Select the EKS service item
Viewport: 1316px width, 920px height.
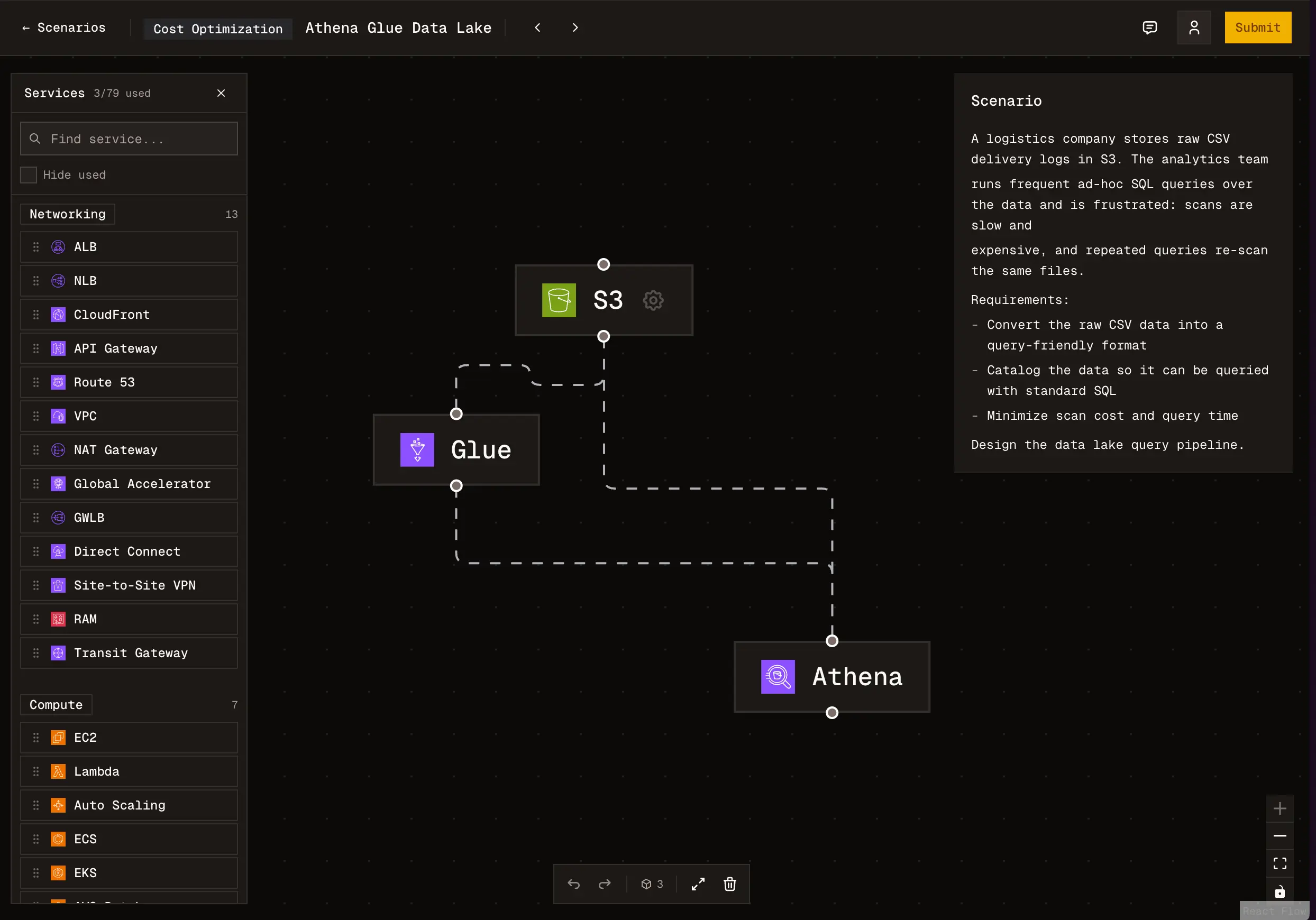(129, 872)
